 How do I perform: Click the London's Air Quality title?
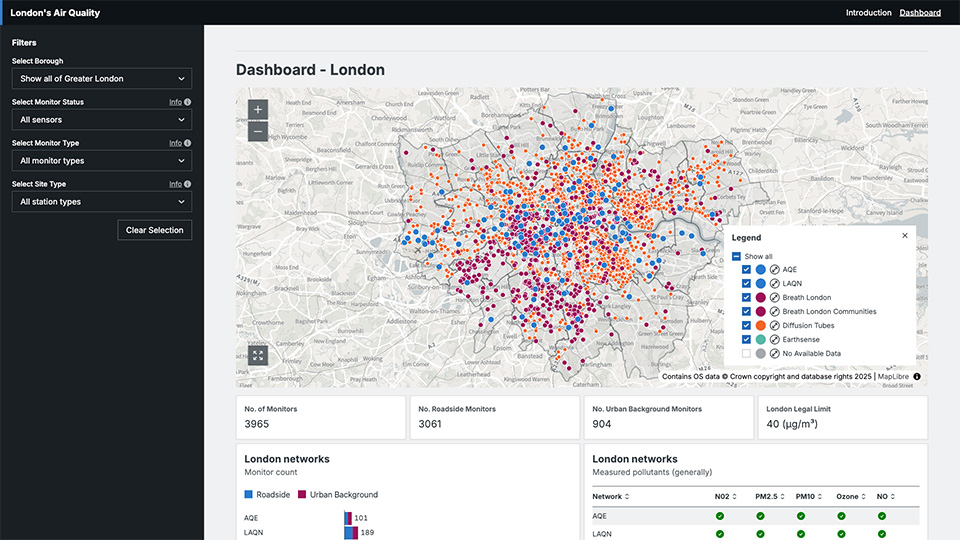coord(55,13)
